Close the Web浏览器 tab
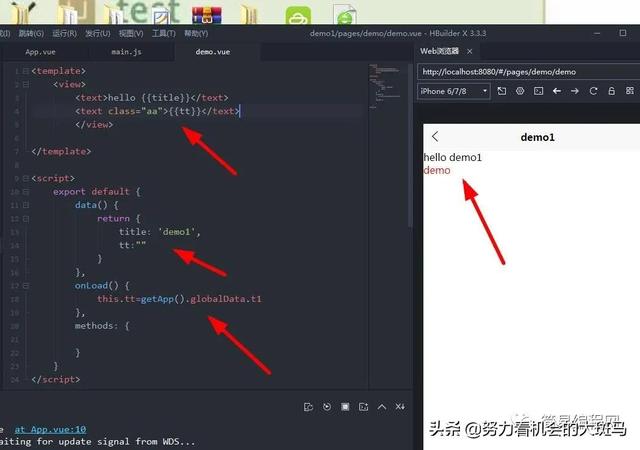The height and width of the screenshot is (450, 640). (470, 51)
